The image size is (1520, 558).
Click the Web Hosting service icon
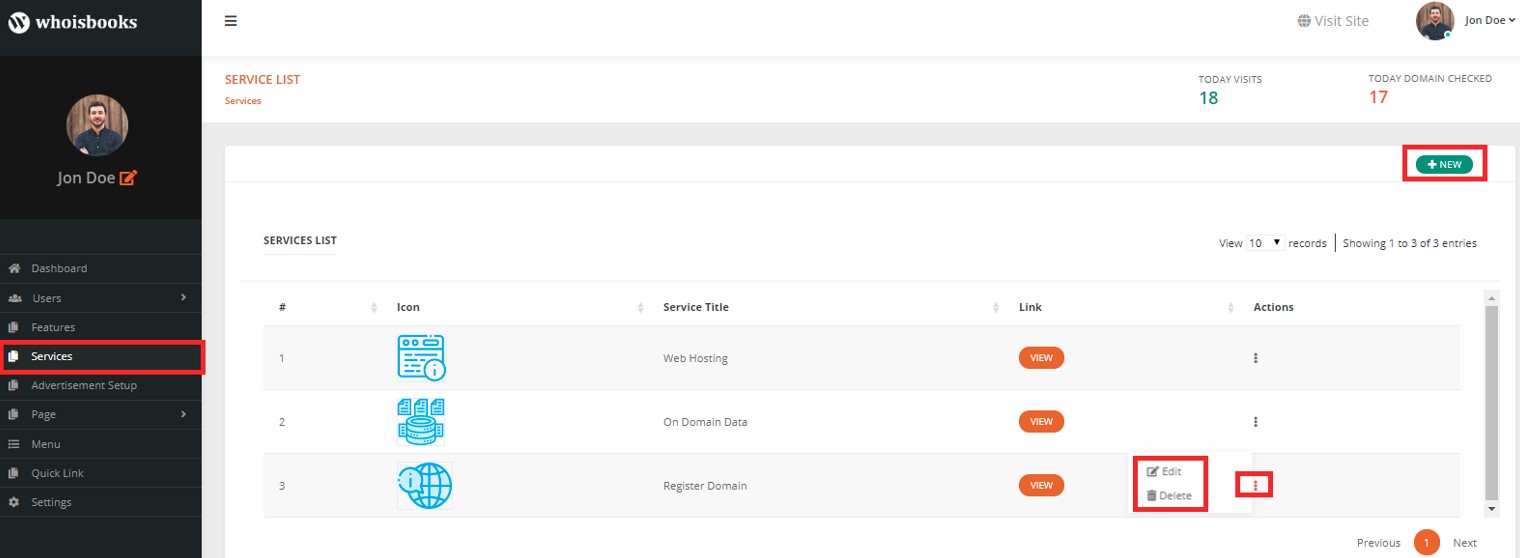tap(421, 358)
